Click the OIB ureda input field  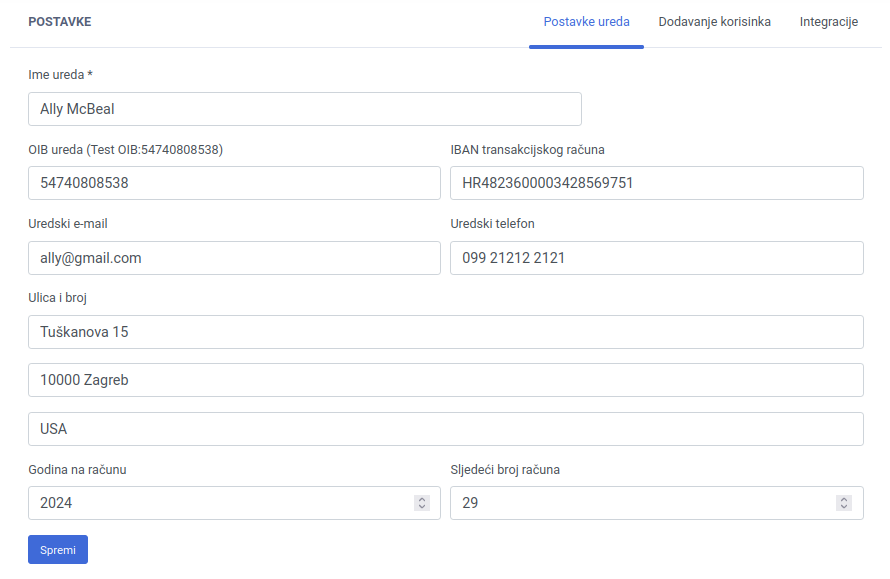pyautogui.click(x=234, y=183)
